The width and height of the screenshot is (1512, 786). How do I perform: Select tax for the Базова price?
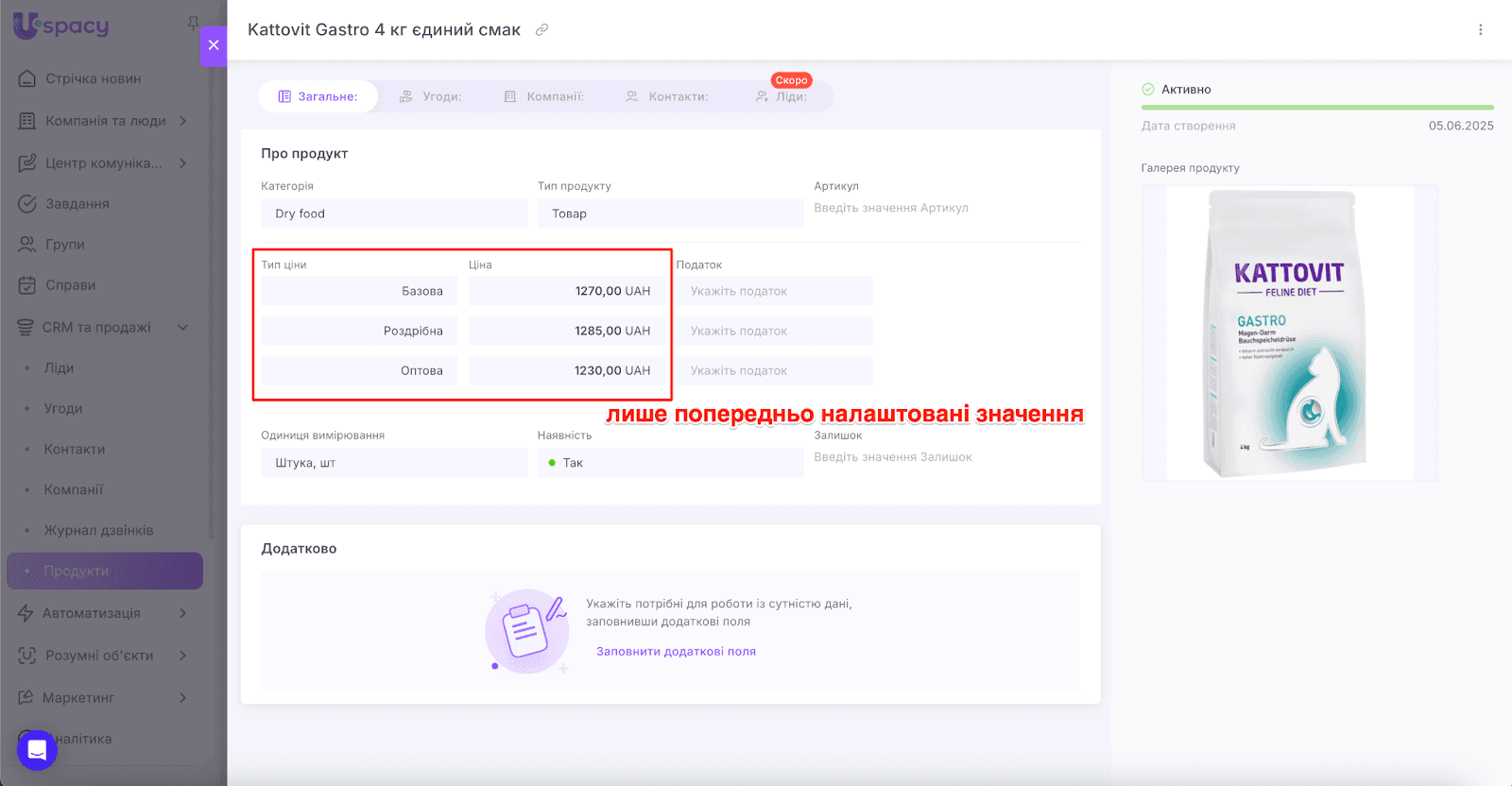click(x=774, y=291)
